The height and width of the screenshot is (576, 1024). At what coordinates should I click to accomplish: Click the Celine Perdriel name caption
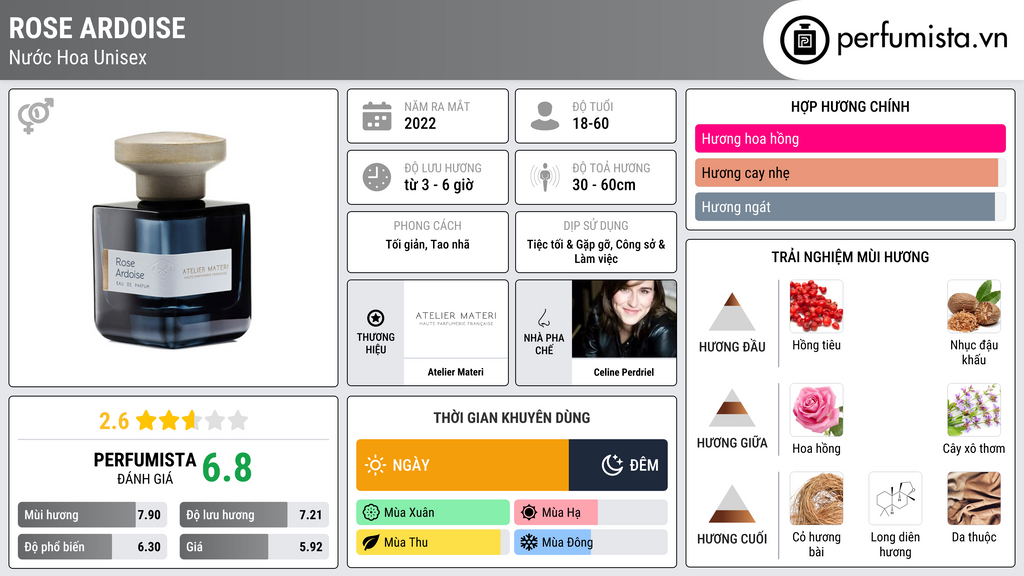point(624,372)
